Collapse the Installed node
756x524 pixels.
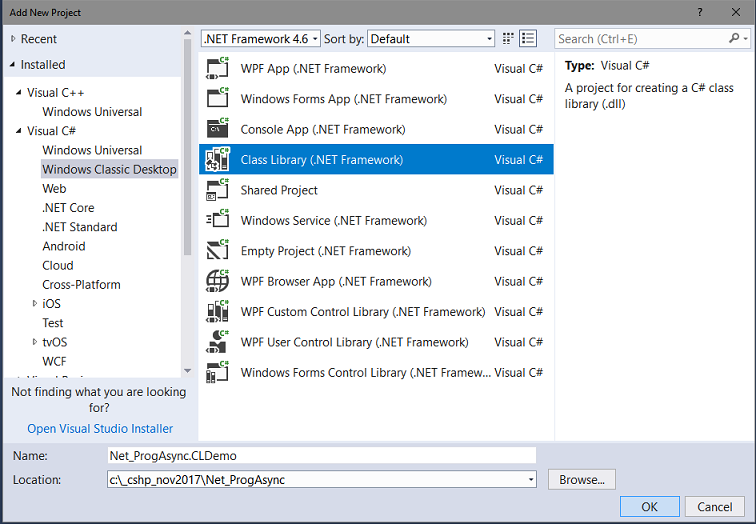(x=13, y=64)
